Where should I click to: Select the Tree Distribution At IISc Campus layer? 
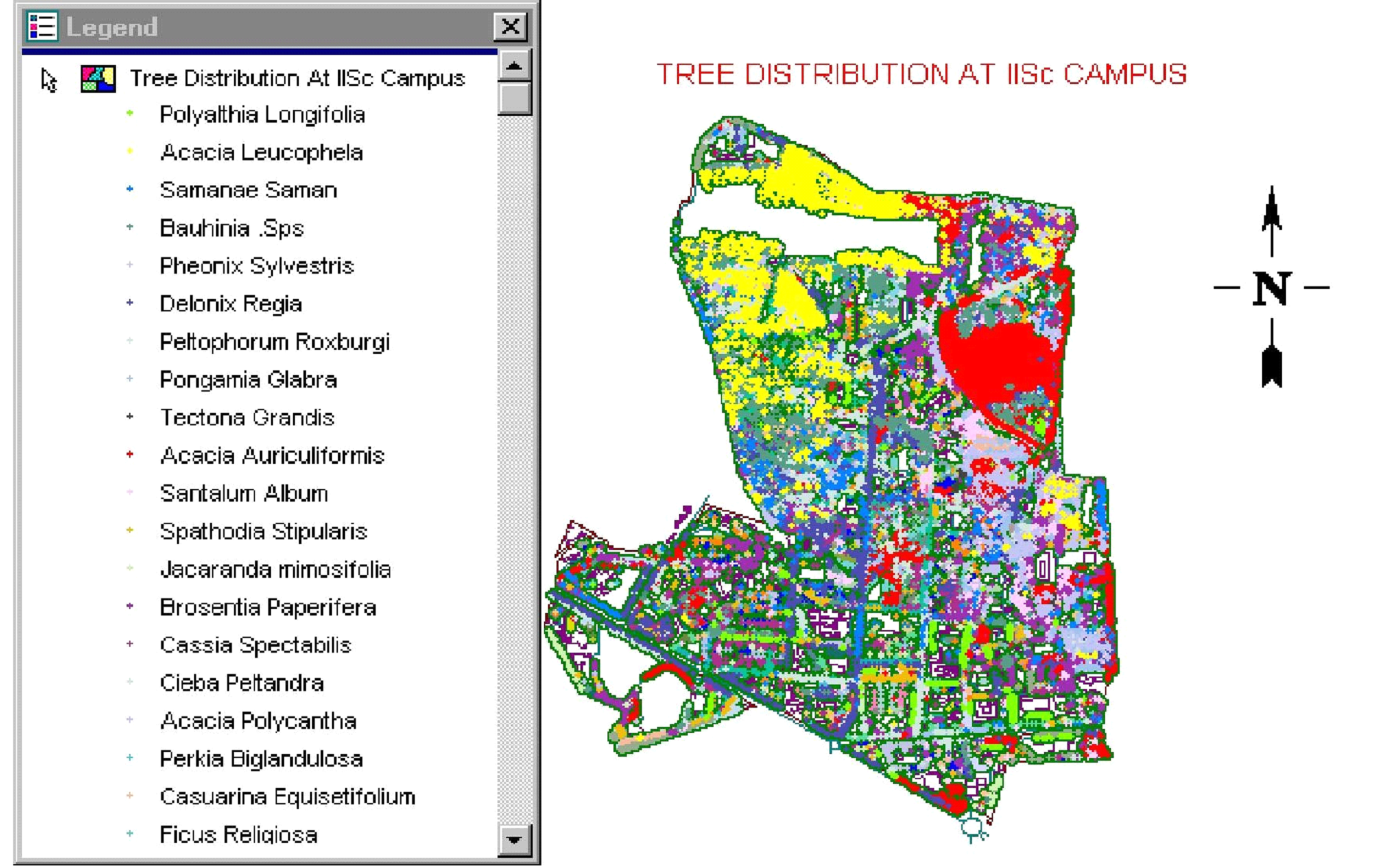297,78
